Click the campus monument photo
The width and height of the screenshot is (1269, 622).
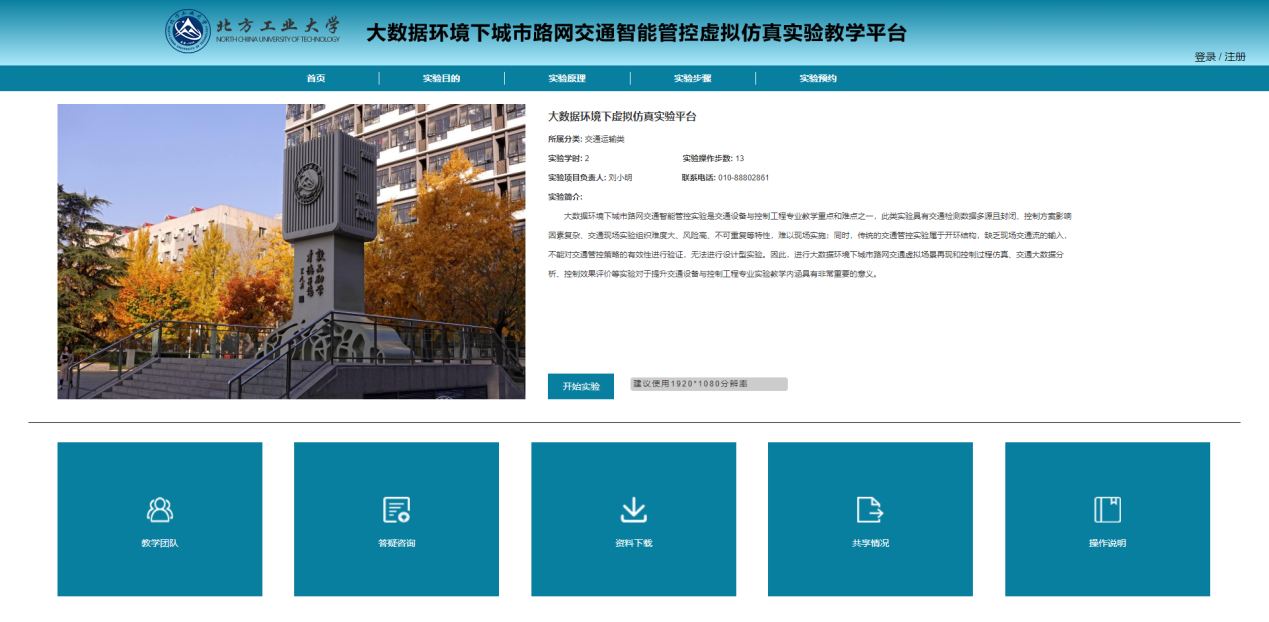tap(291, 251)
